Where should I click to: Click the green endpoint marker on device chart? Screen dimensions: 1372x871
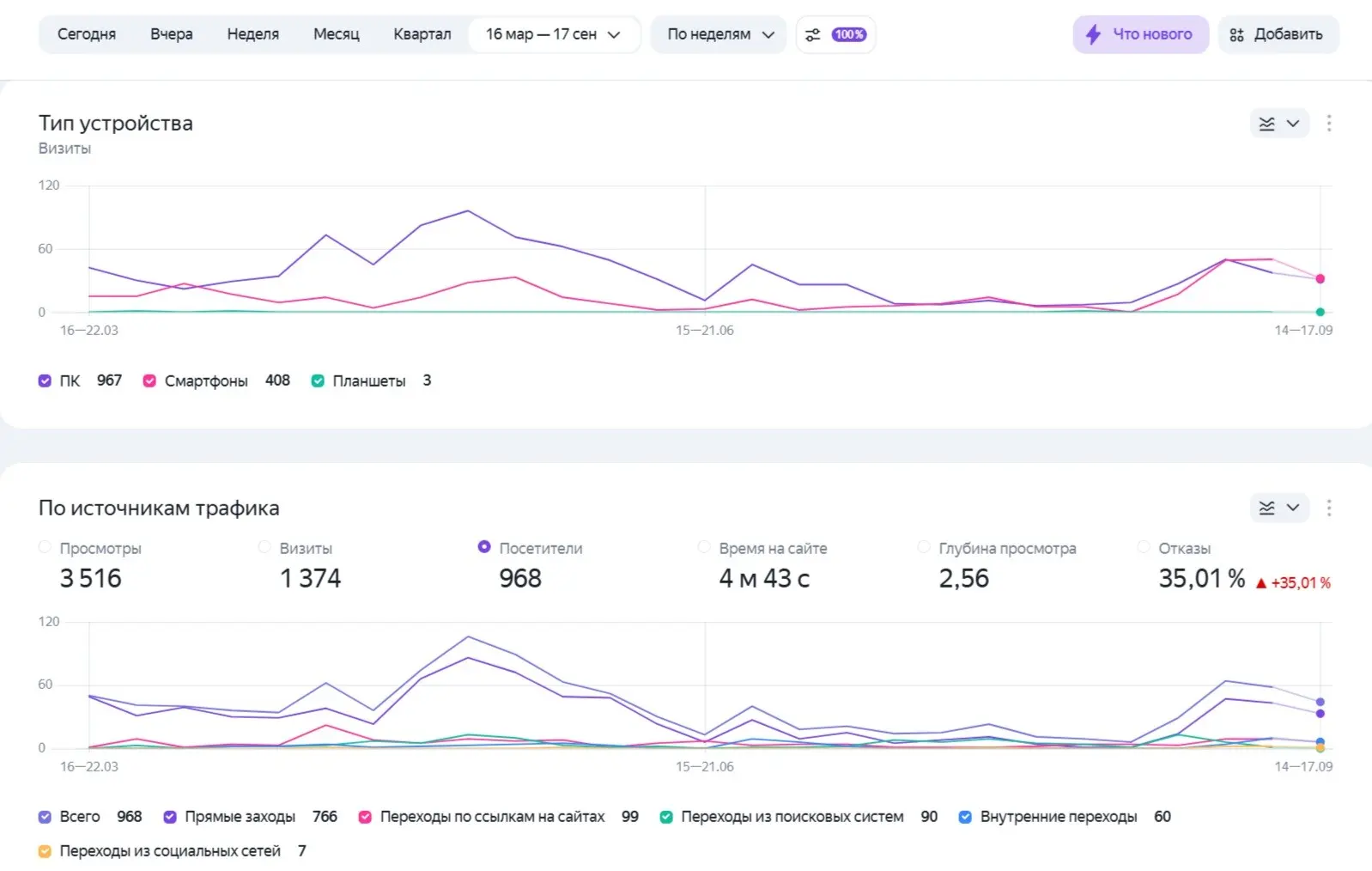pos(1320,312)
